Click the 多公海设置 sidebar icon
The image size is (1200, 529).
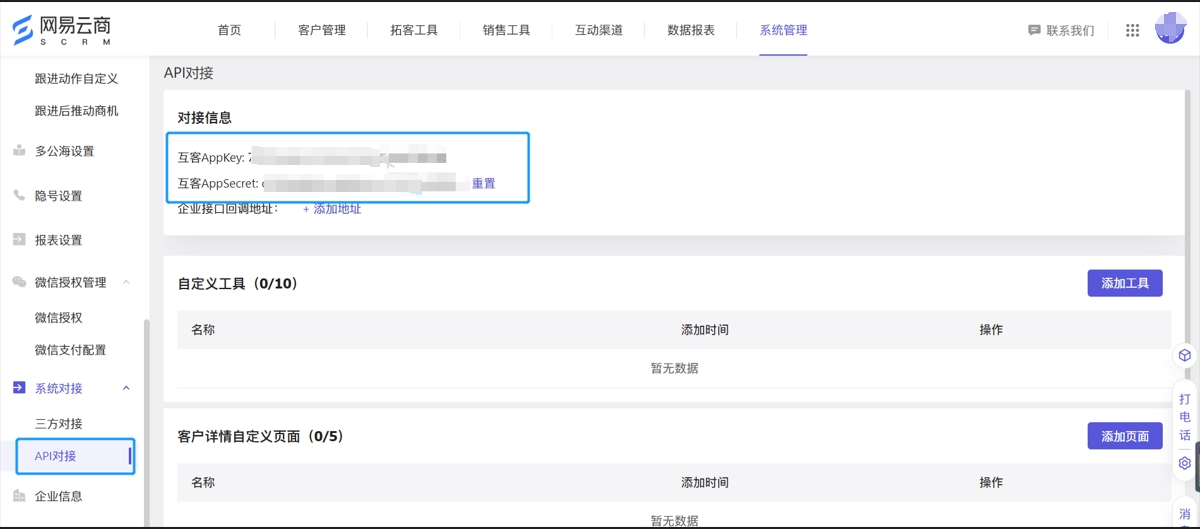coord(19,151)
